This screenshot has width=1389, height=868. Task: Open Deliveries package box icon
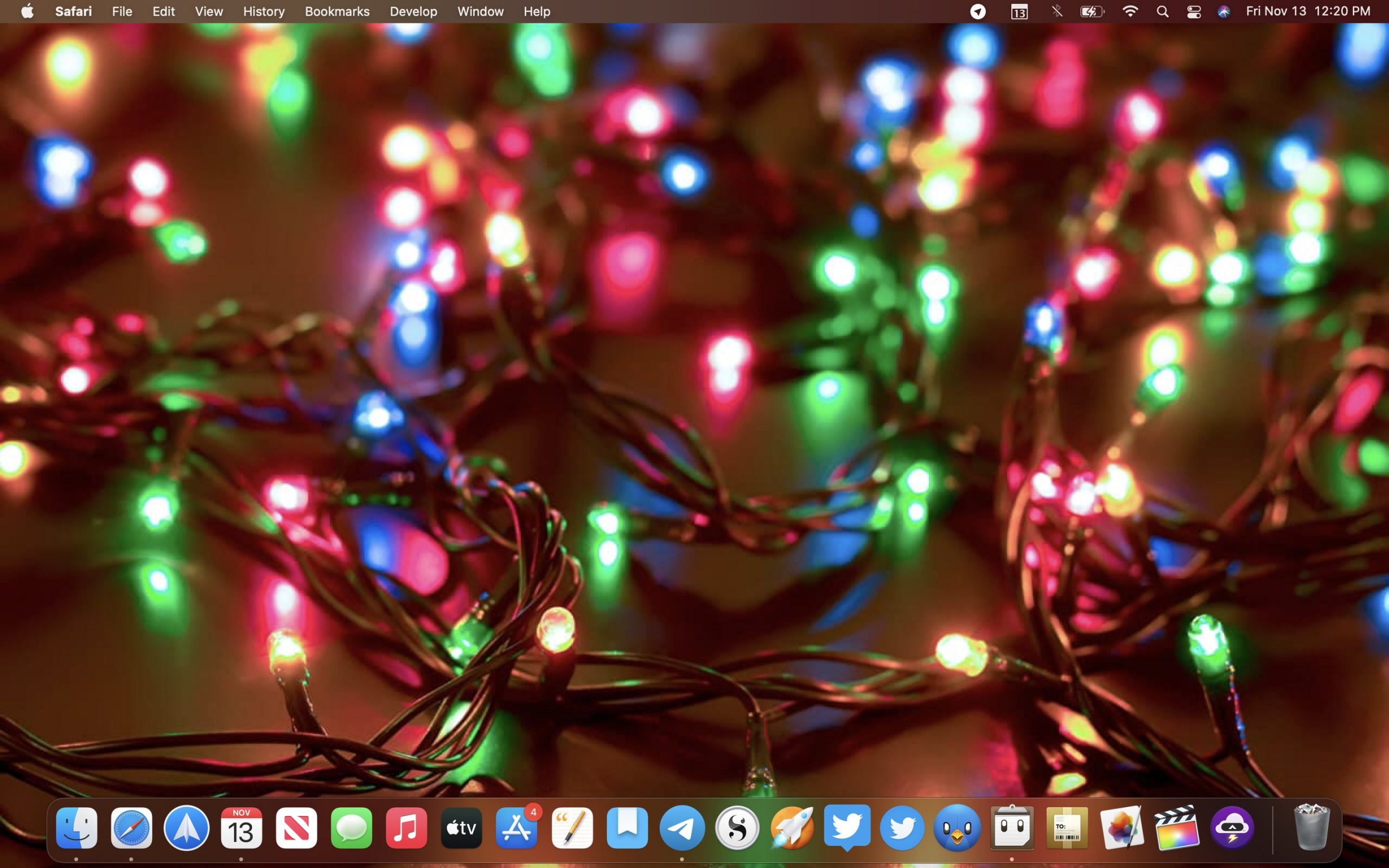(1068, 828)
